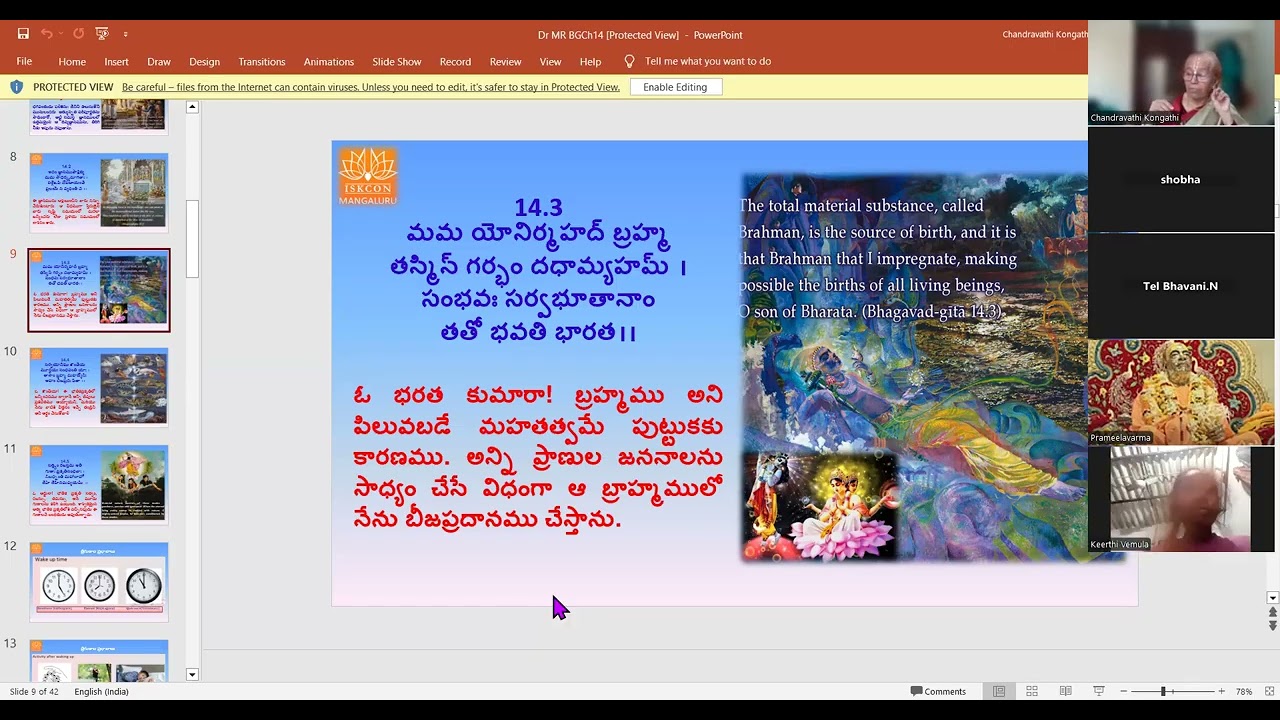The image size is (1280, 720).
Task: Click the Enable Editing button
Action: pyautogui.click(x=675, y=87)
